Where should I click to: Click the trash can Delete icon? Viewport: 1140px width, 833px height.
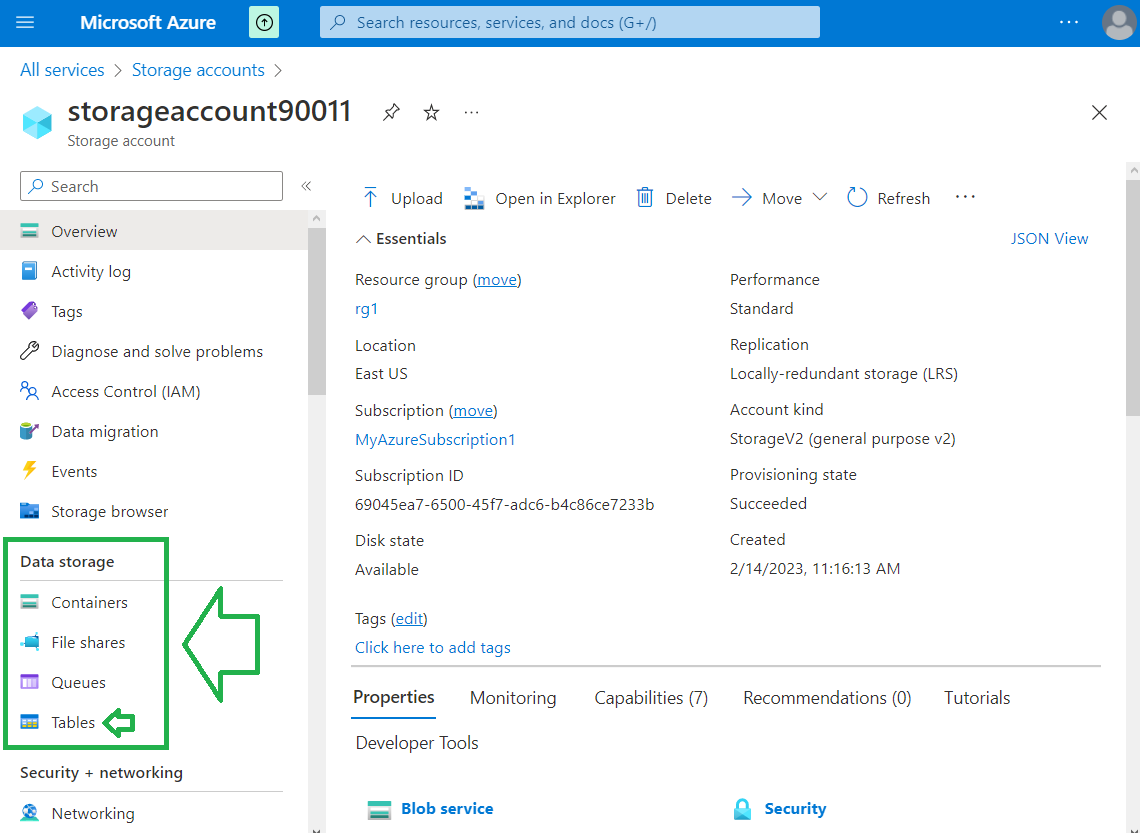tap(645, 198)
